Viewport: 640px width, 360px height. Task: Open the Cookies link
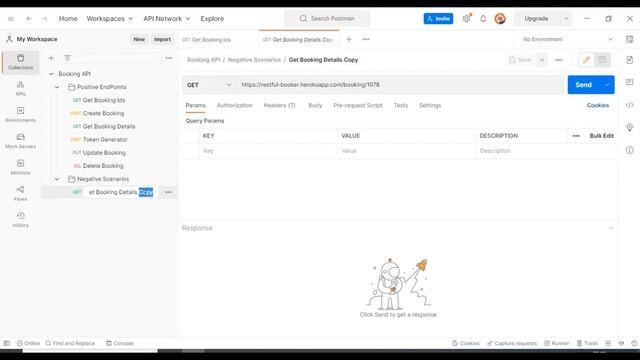(x=598, y=105)
